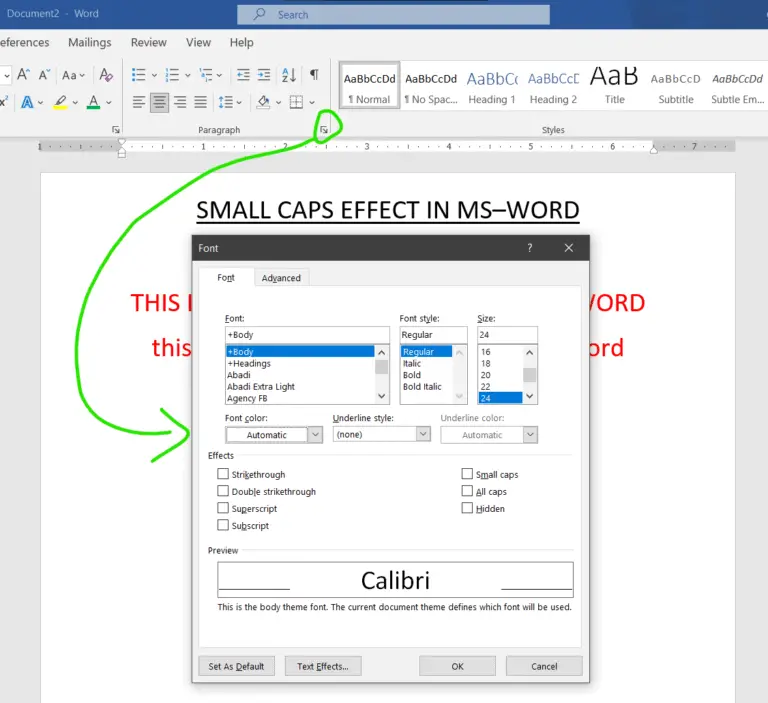
Task: Click the Set As Default button
Action: 237,666
